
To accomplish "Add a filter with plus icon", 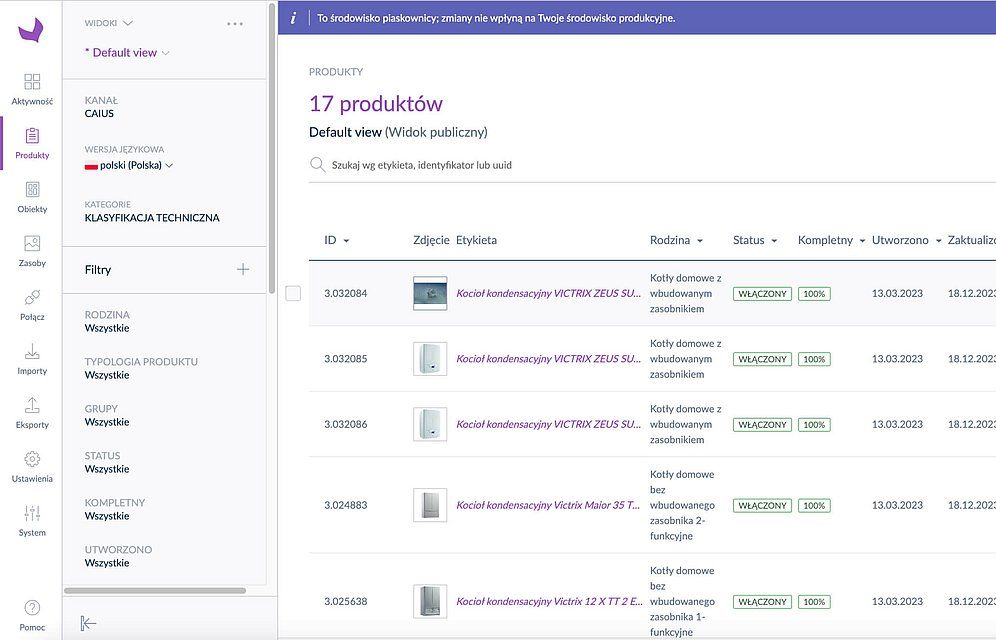I will click(x=242, y=269).
